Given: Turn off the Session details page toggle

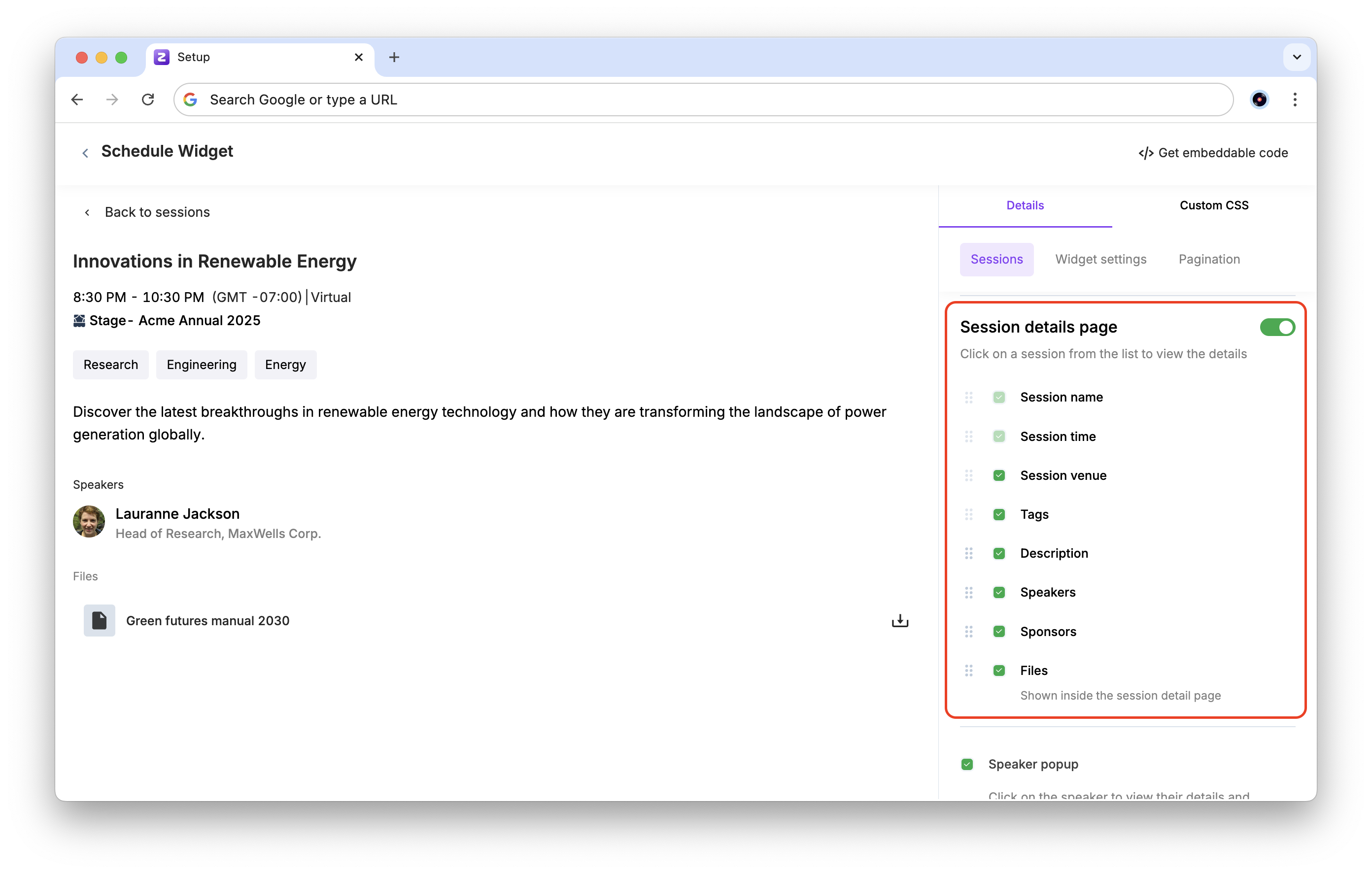Looking at the screenshot, I should coord(1277,327).
